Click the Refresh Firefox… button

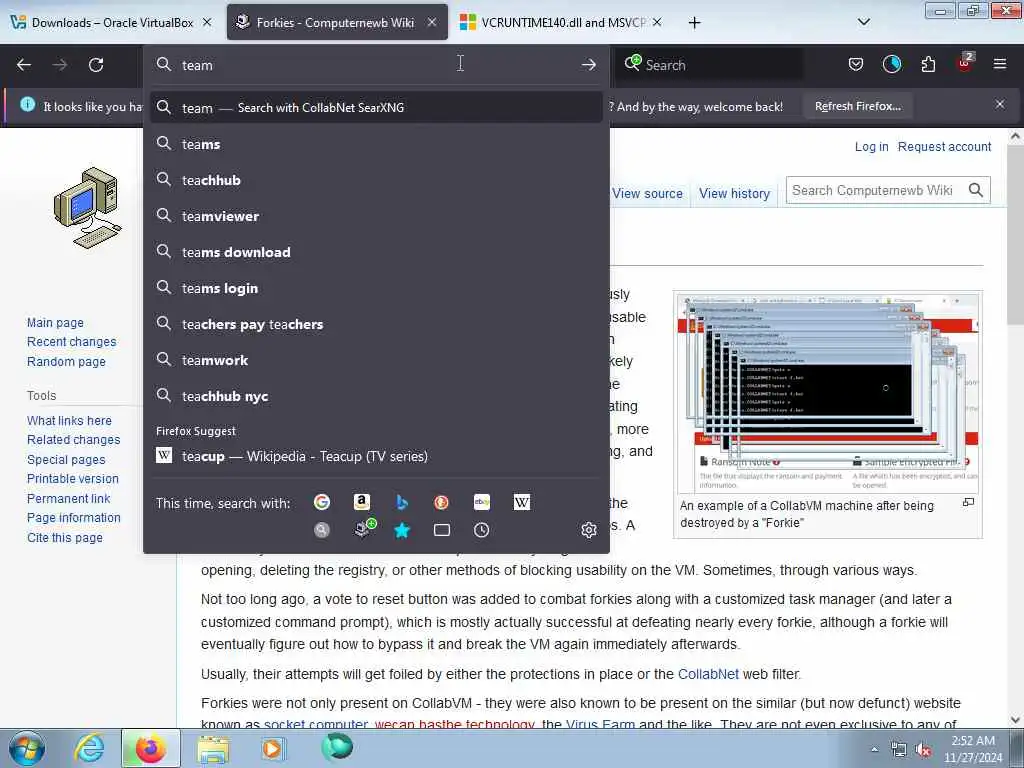point(857,106)
